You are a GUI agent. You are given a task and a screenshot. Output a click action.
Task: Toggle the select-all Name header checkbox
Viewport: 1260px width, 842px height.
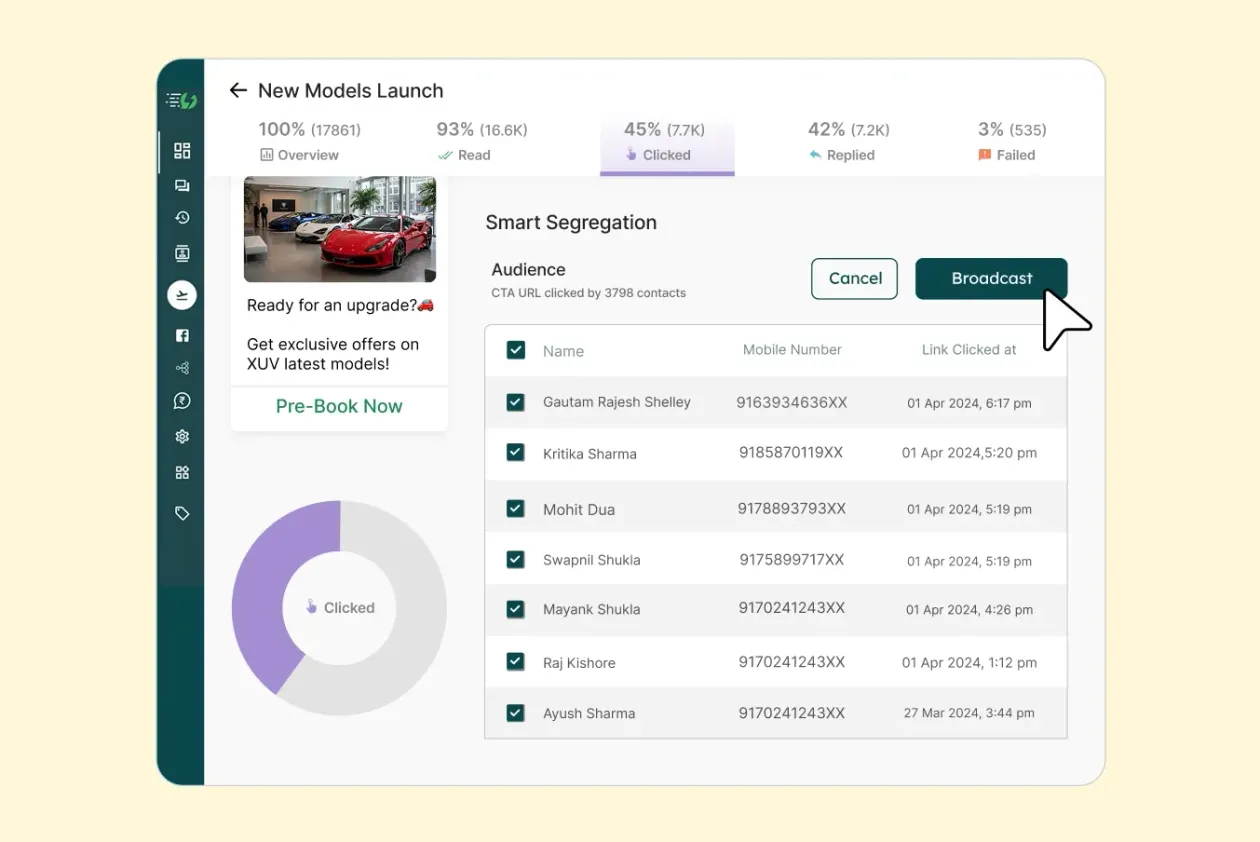(515, 350)
